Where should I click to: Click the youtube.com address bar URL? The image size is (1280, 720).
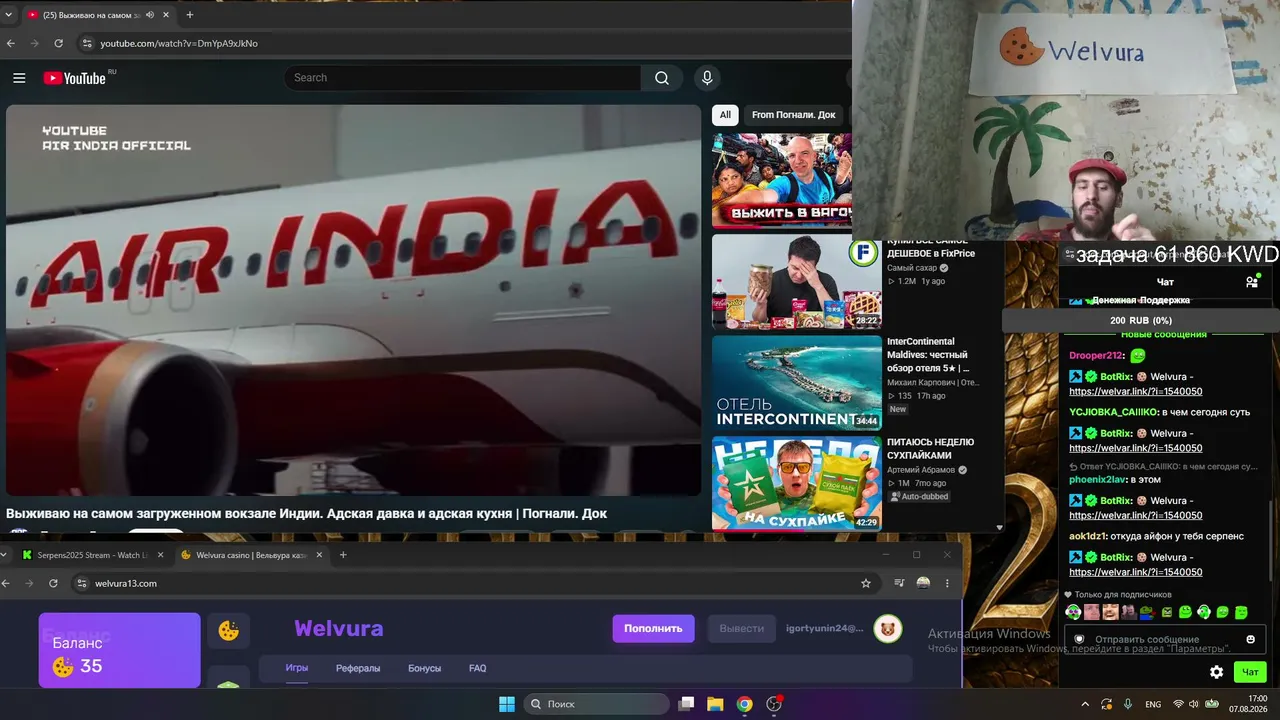tap(179, 44)
